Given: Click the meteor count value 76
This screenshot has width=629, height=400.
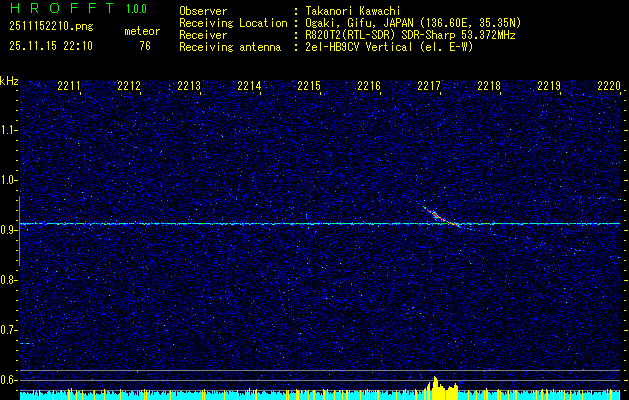Looking at the screenshot, I should point(145,46).
